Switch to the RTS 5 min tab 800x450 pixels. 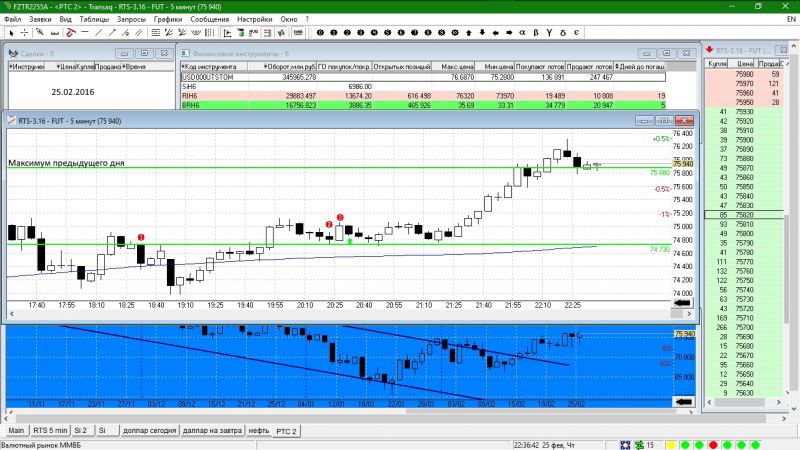tap(50, 431)
